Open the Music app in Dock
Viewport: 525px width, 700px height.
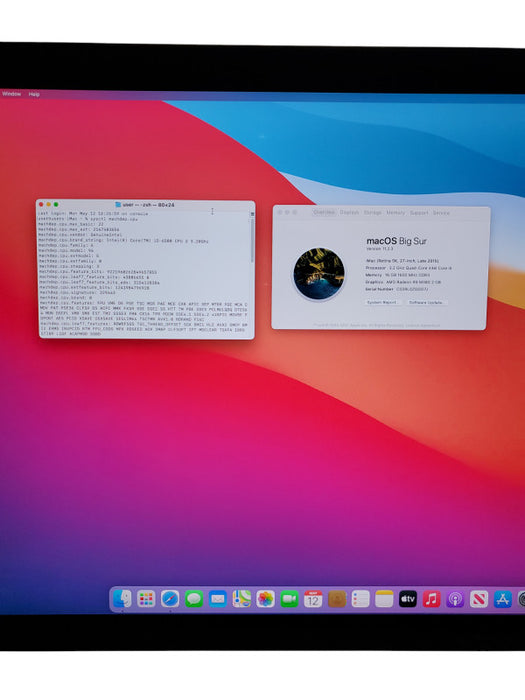tap(431, 599)
